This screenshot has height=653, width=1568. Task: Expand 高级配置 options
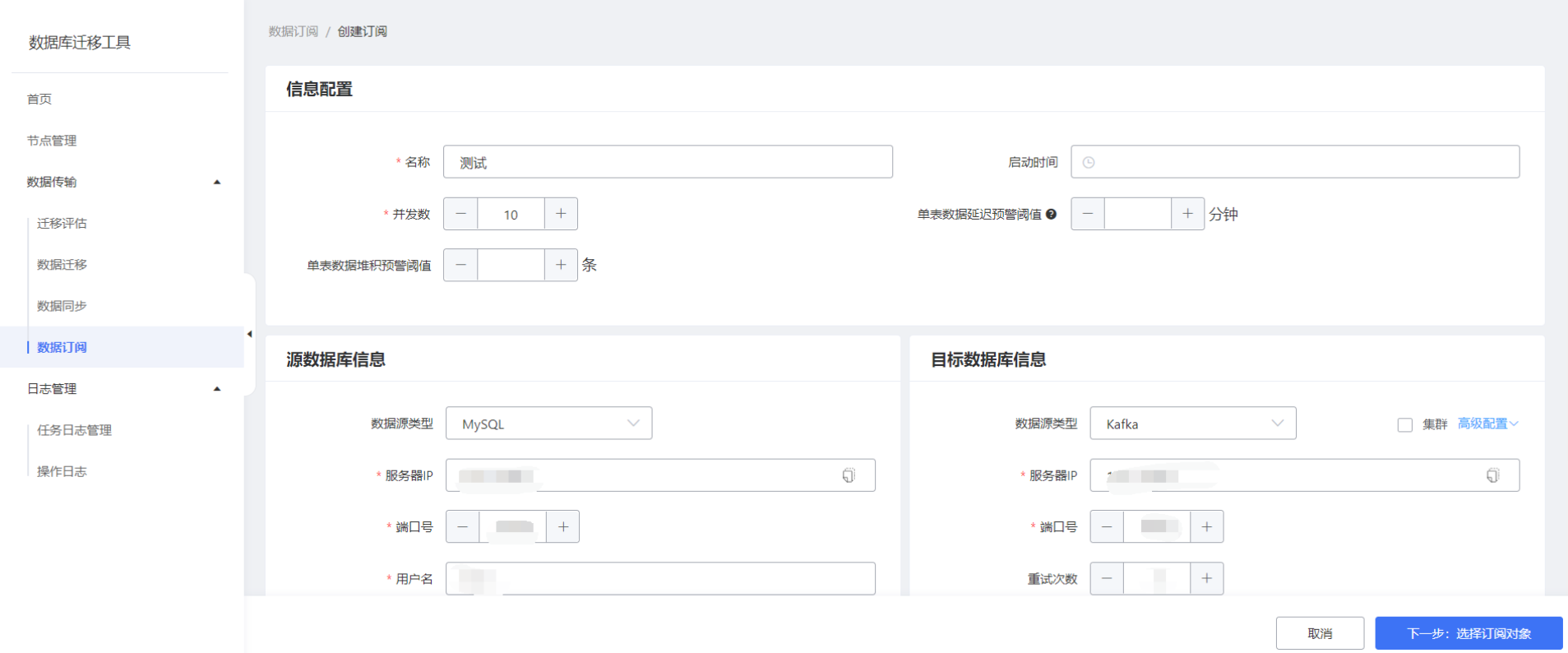1487,424
